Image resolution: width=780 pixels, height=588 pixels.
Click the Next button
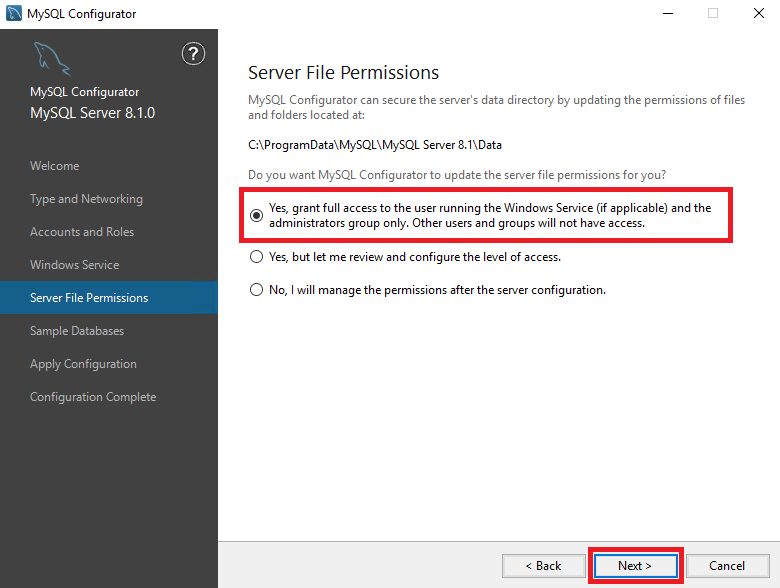[x=635, y=566]
